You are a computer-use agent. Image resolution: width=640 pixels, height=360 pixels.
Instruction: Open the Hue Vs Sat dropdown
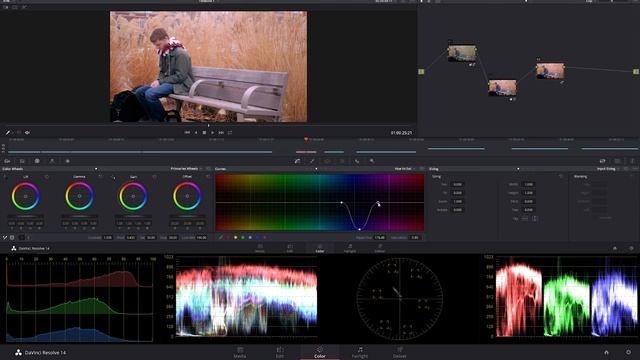tap(404, 169)
